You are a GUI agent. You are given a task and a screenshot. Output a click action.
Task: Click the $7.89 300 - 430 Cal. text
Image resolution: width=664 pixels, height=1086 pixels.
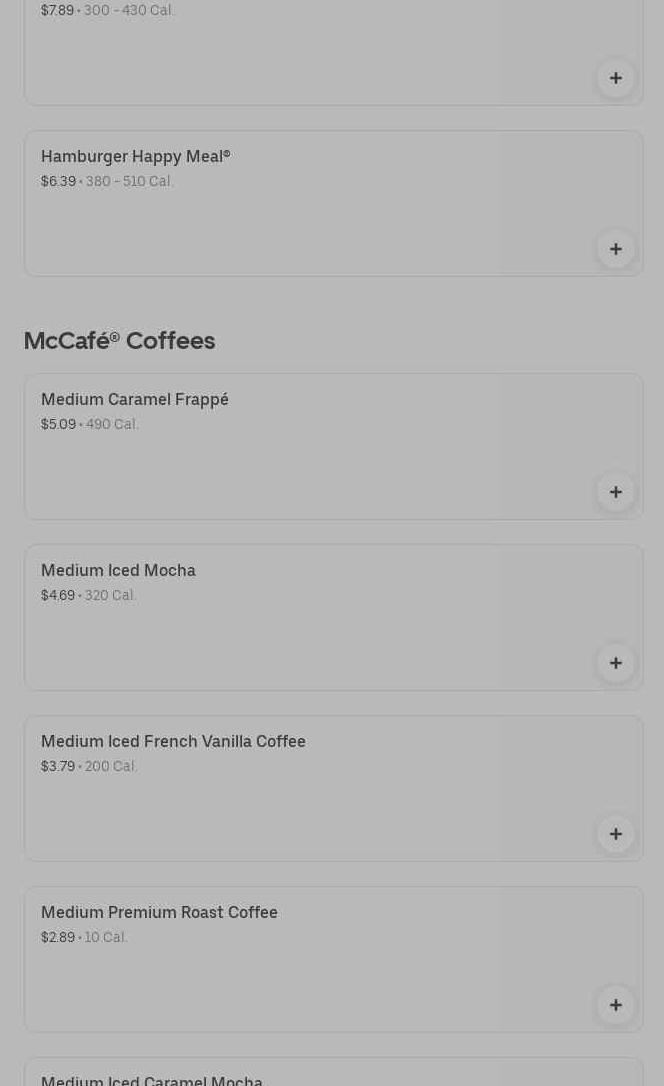click(107, 10)
